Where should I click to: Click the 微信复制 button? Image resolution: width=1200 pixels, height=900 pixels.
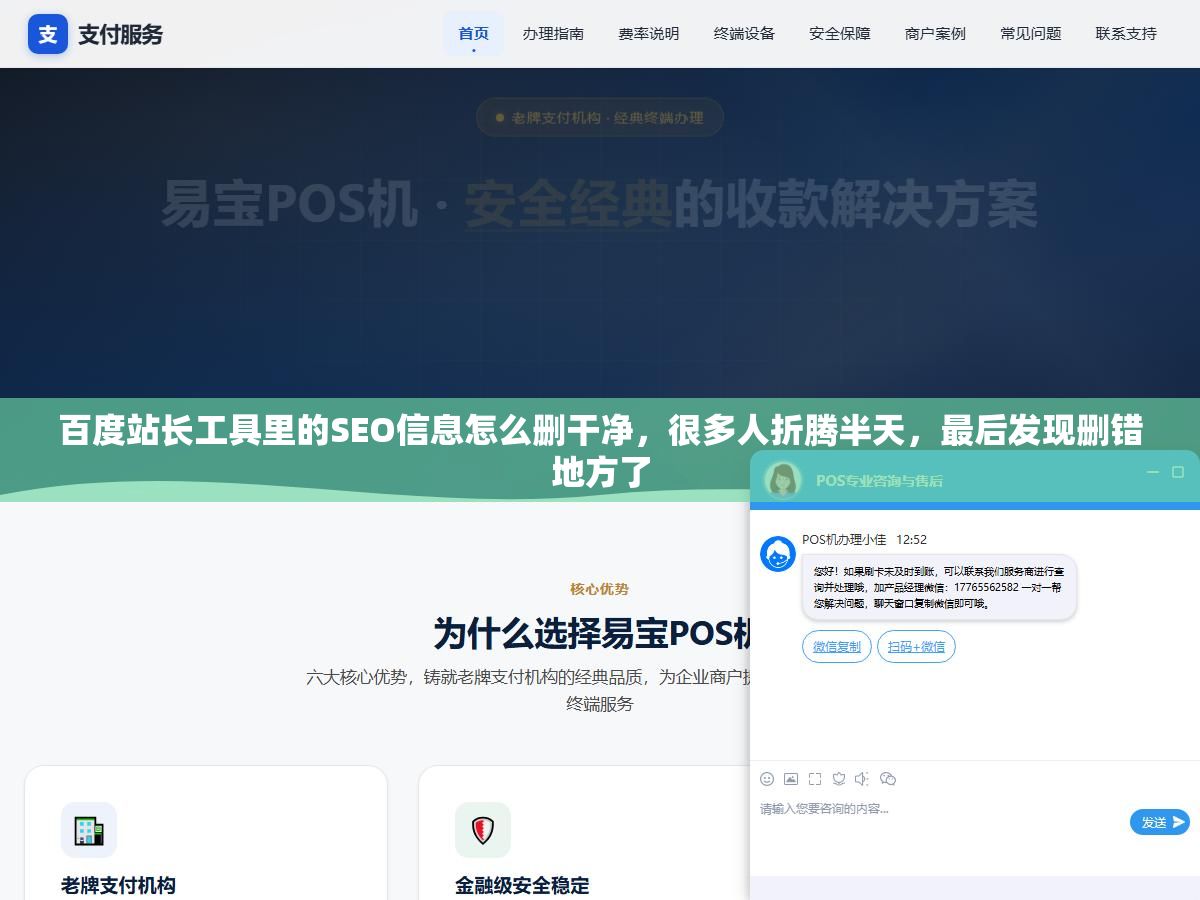[837, 647]
